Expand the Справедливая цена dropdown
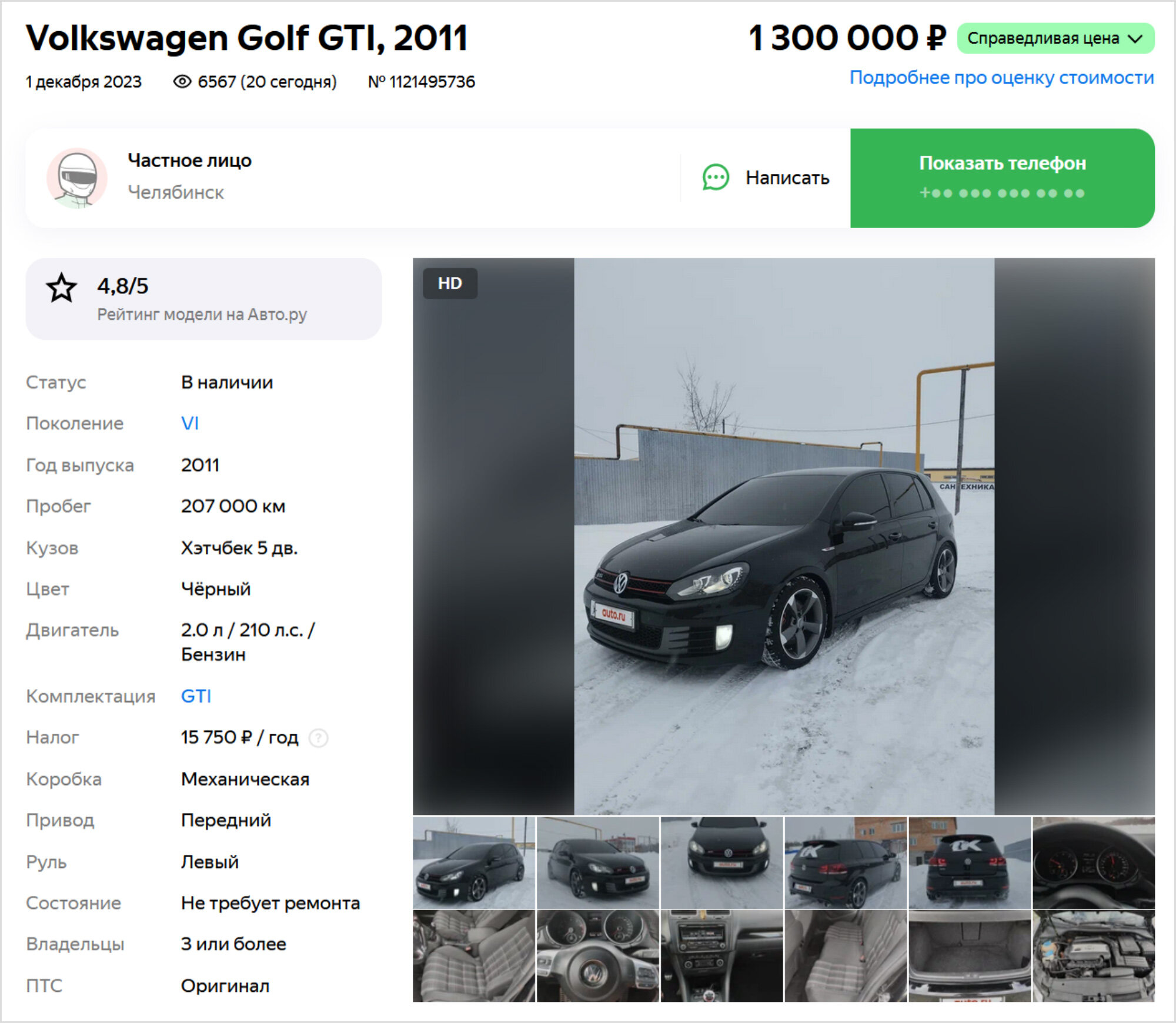1176x1023 pixels. pyautogui.click(x=1055, y=39)
